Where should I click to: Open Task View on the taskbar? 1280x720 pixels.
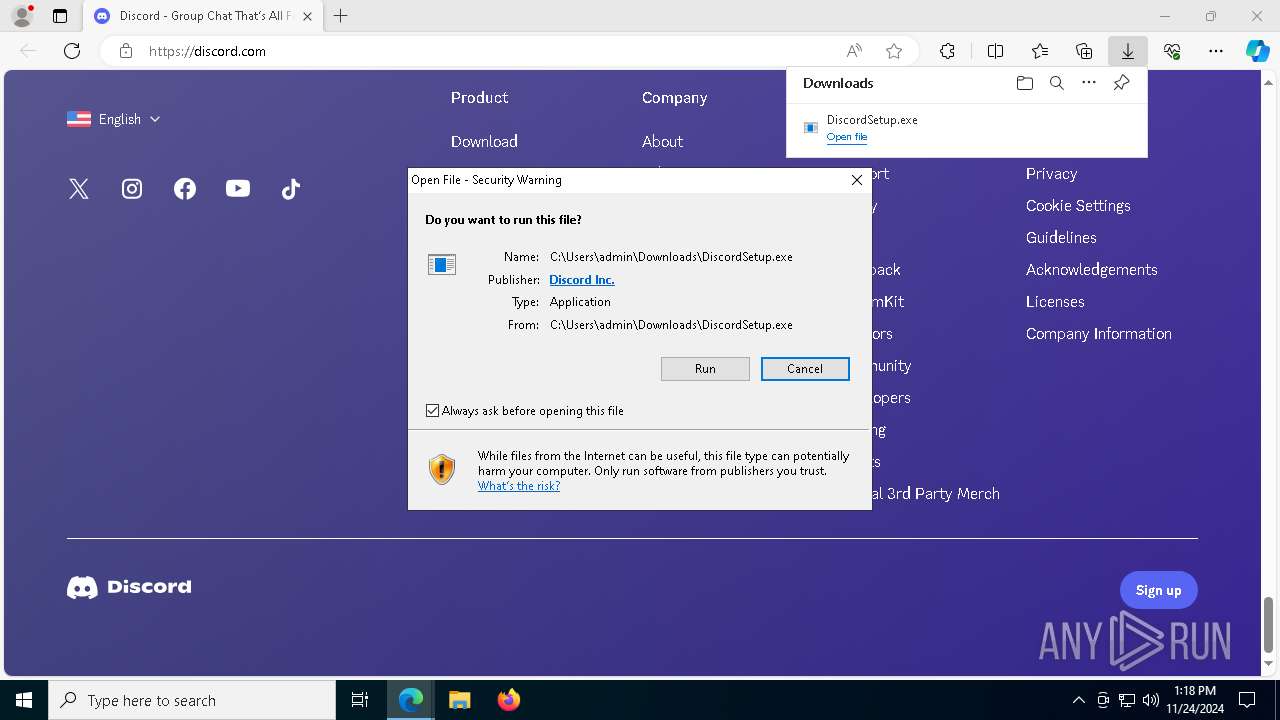tap(360, 700)
